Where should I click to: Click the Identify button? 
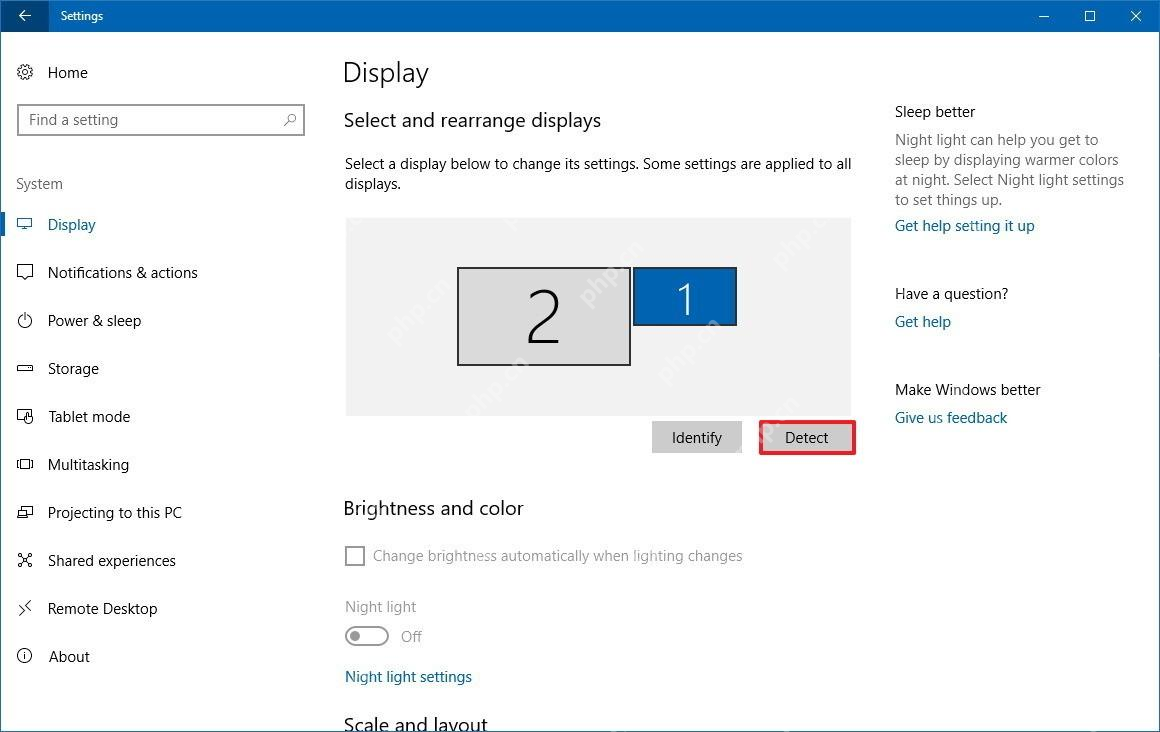tap(697, 437)
